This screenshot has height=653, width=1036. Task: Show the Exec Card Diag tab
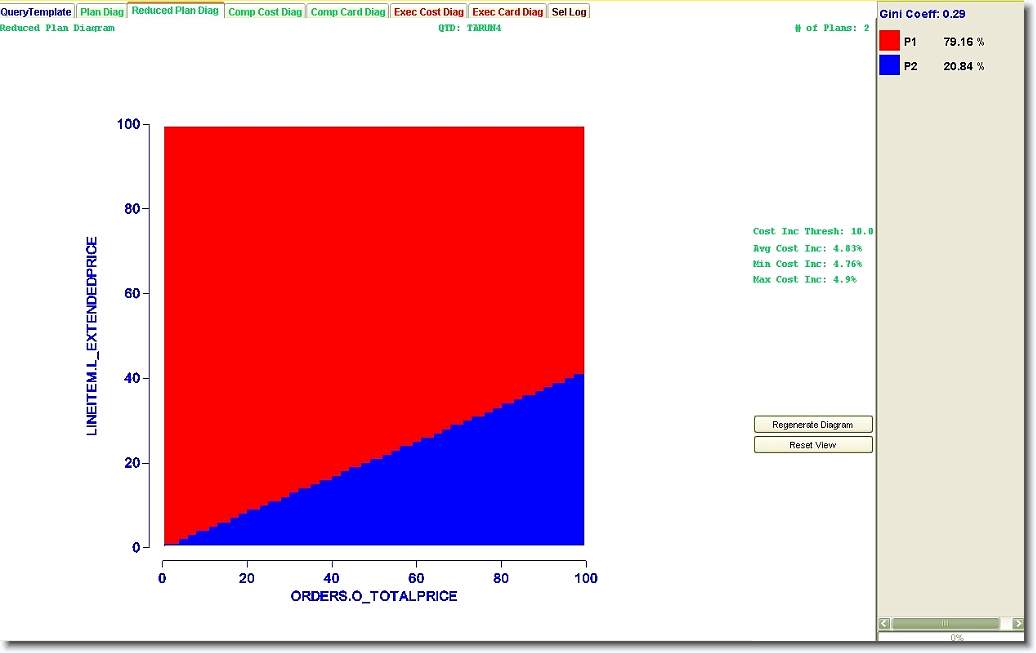(x=507, y=12)
